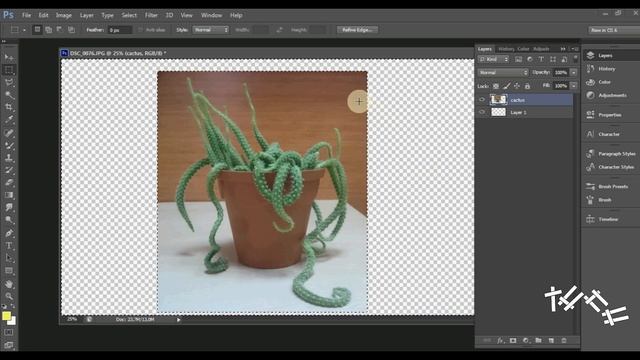Image resolution: width=640 pixels, height=360 pixels.
Task: Open the Image menu
Action: coord(64,15)
